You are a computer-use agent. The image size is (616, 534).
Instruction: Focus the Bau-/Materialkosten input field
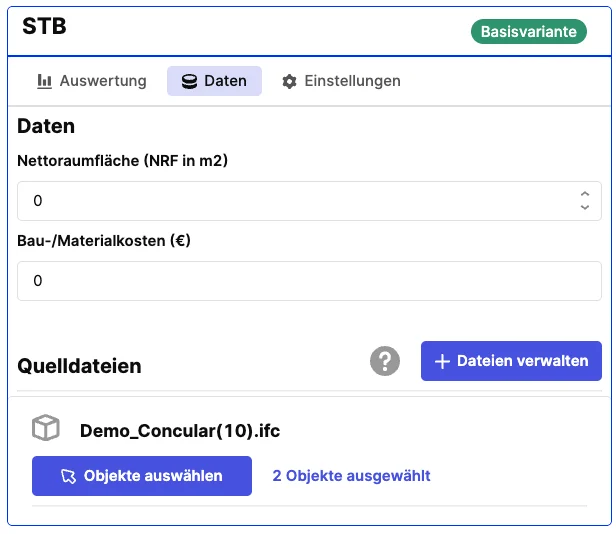(310, 281)
